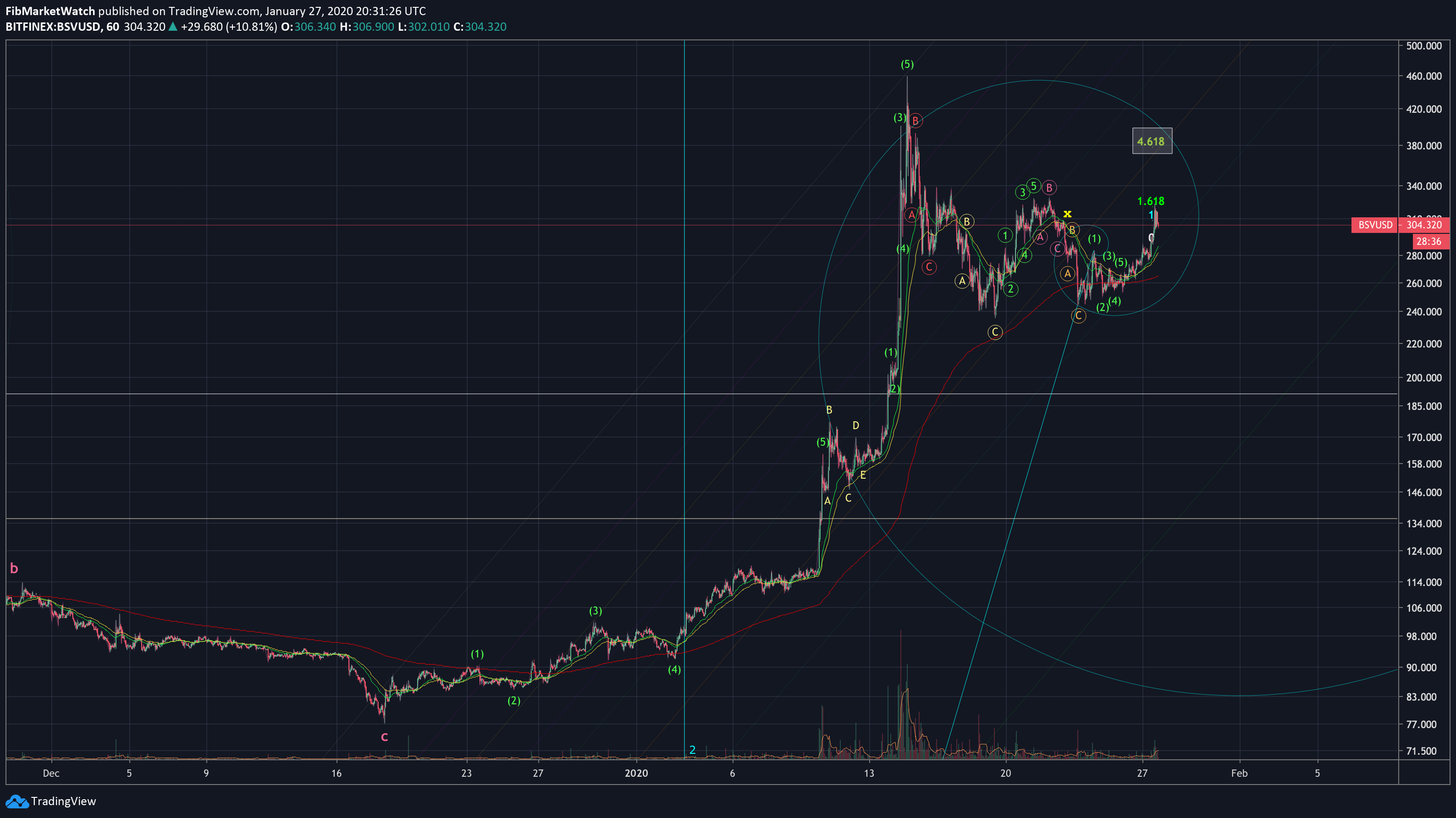Click the high value H:306.900
1456x818 pixels.
pos(367,27)
